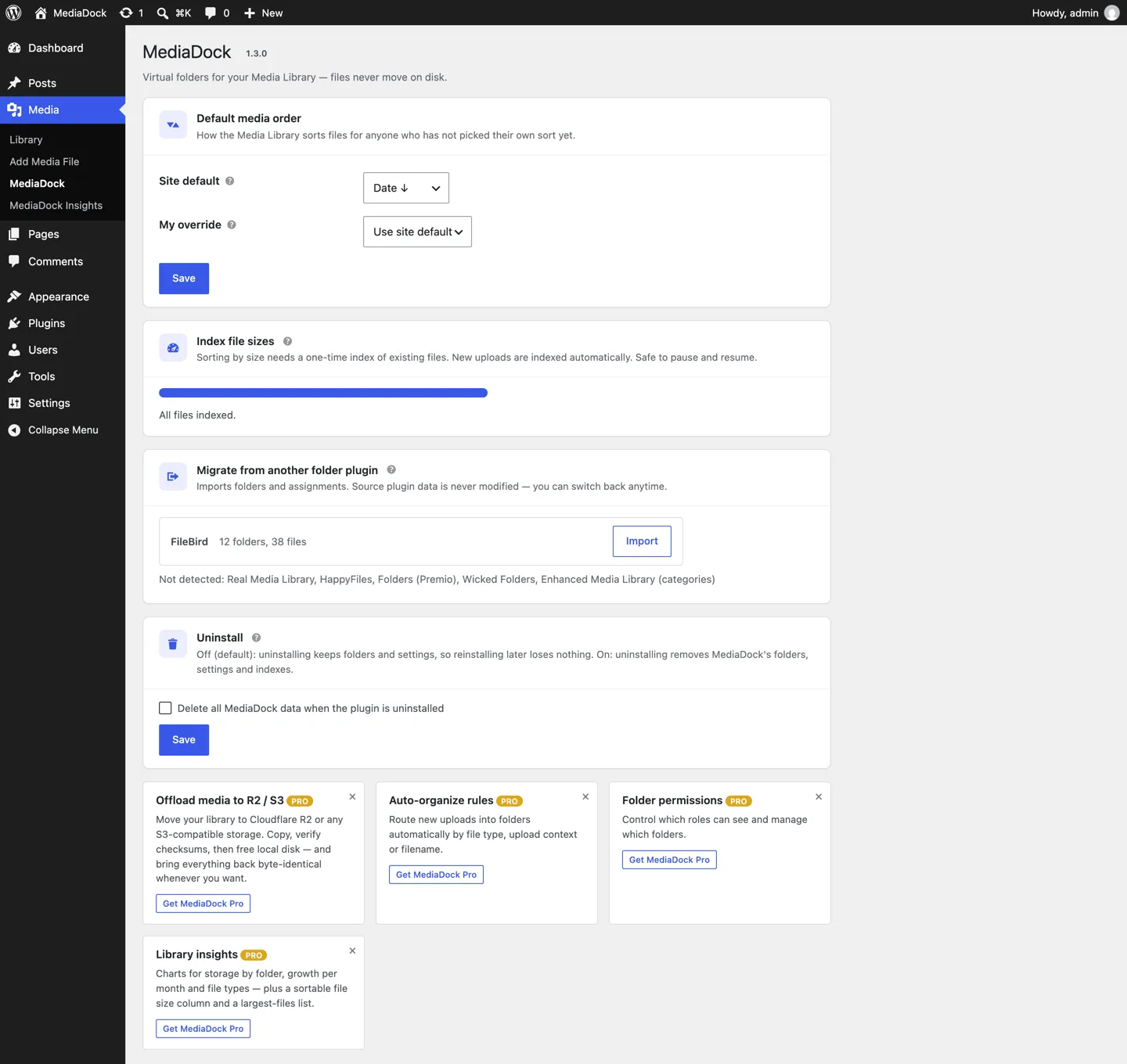Click the file index progress bar
1127x1064 pixels.
pyautogui.click(x=323, y=393)
